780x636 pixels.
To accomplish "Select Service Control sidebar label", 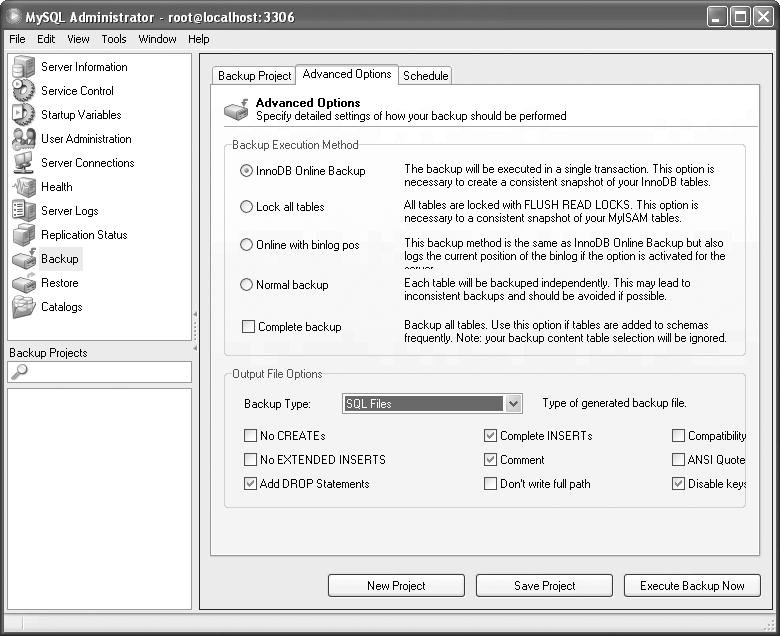I will [x=77, y=91].
